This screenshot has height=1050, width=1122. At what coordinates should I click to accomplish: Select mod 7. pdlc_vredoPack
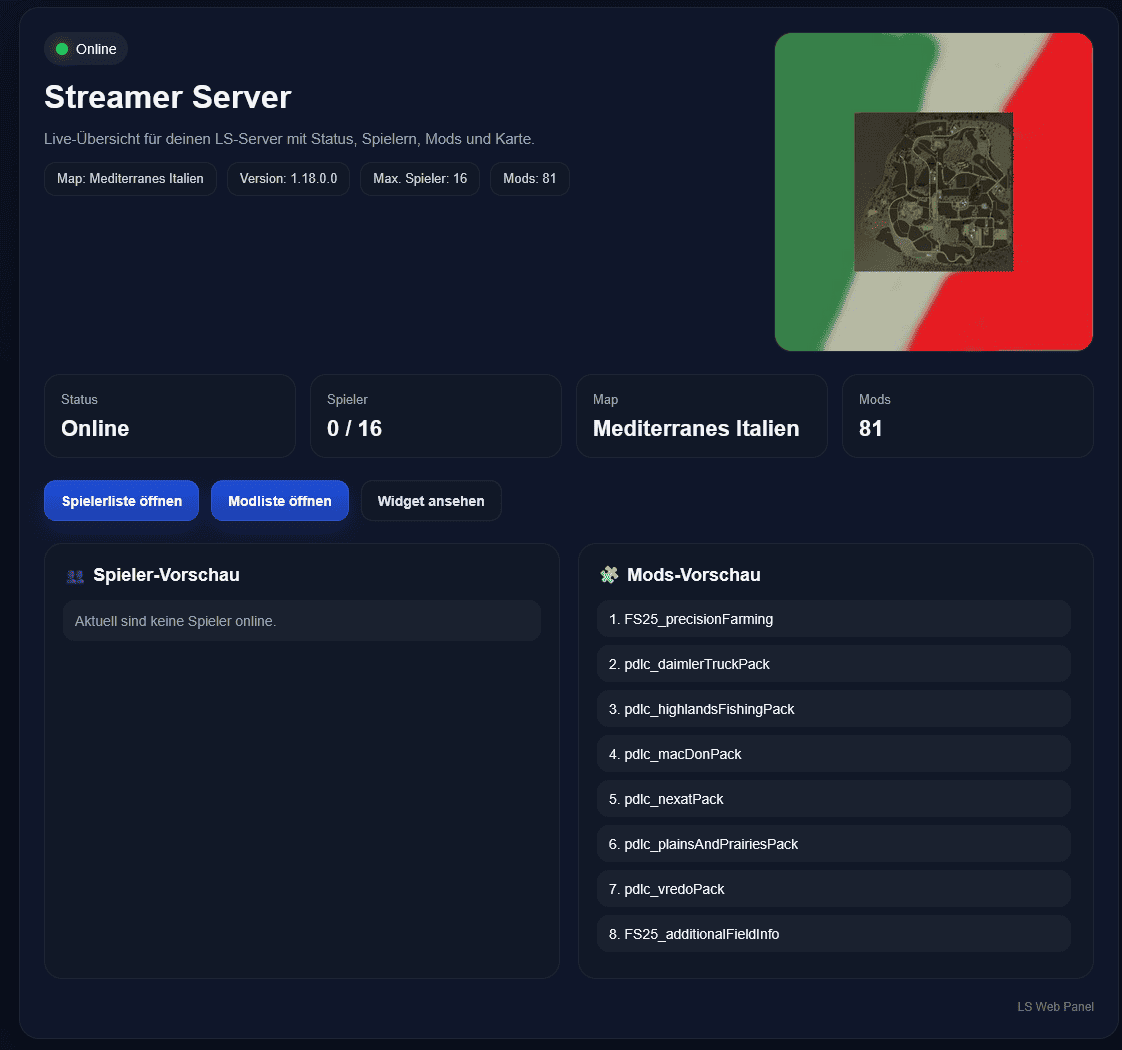(834, 889)
